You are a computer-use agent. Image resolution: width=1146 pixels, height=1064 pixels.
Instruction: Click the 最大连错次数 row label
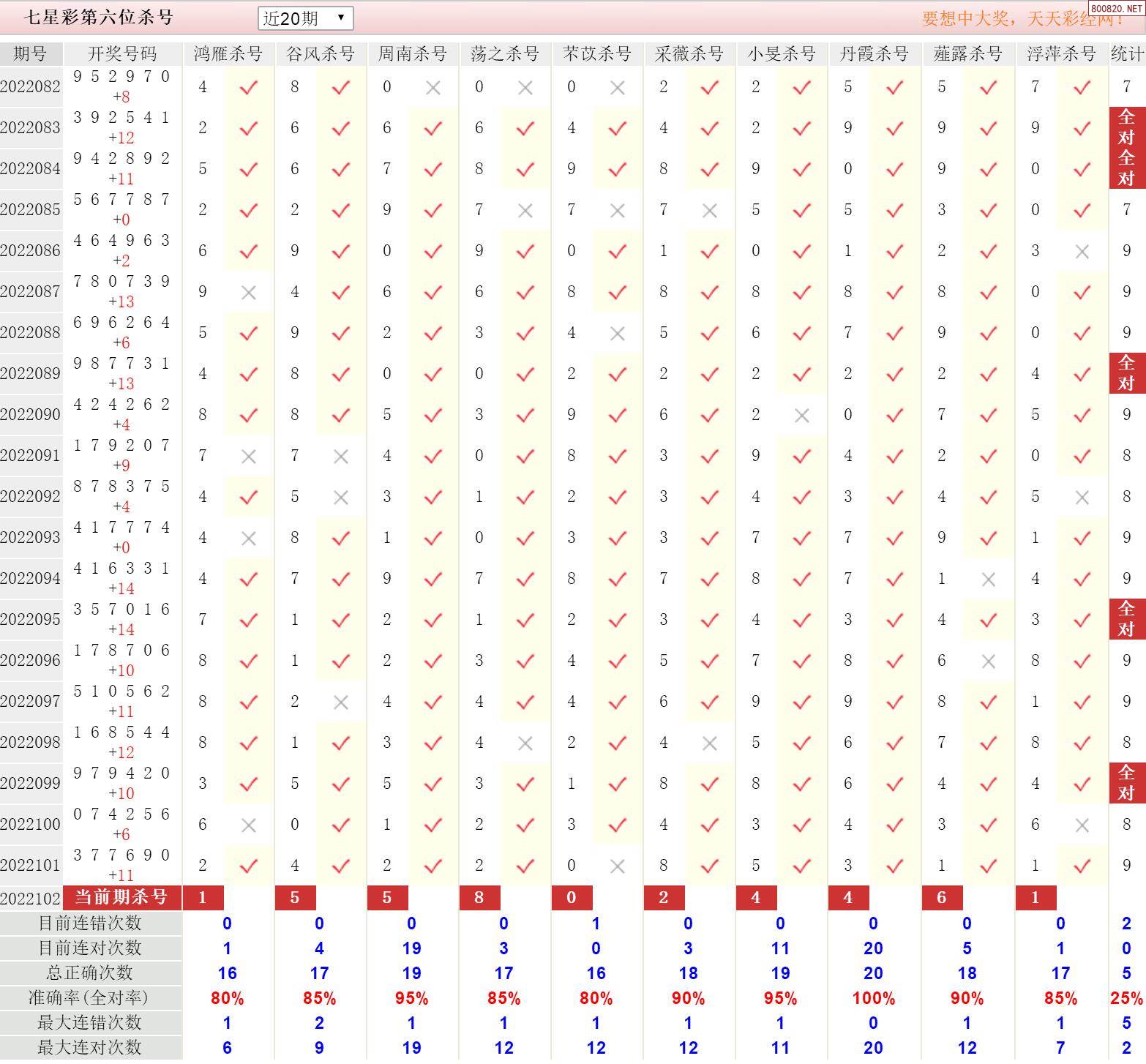pos(90,1023)
